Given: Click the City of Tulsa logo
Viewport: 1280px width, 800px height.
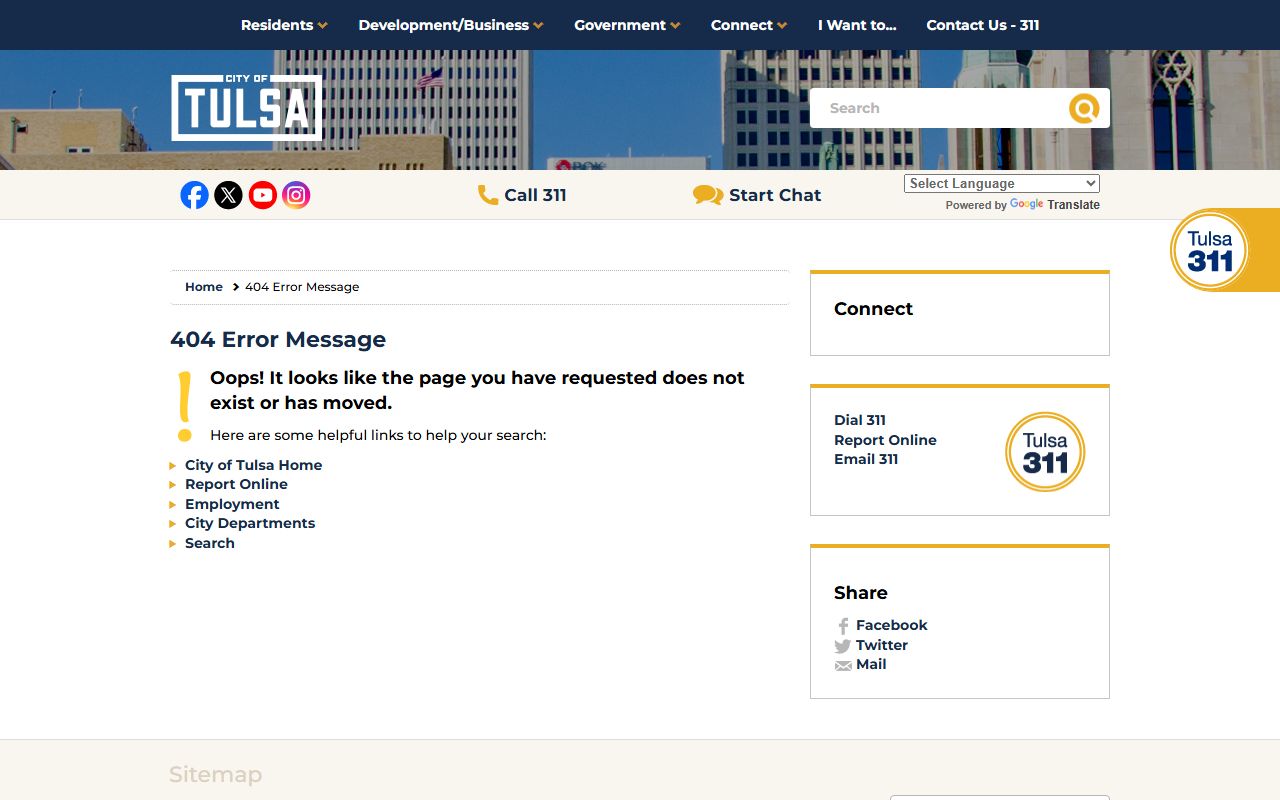Looking at the screenshot, I should (x=246, y=107).
